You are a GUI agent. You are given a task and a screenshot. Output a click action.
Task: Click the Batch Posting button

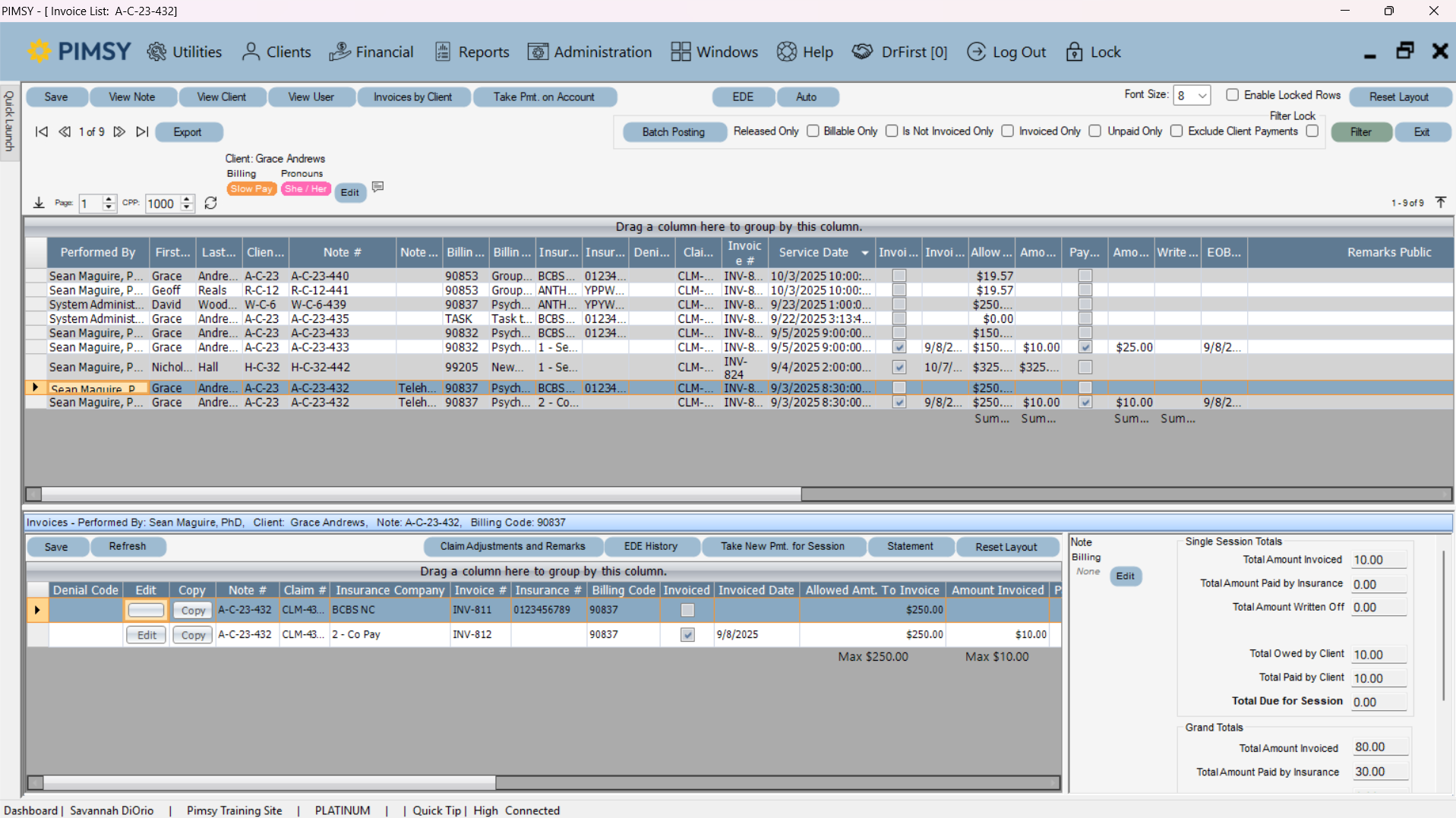[x=674, y=131]
